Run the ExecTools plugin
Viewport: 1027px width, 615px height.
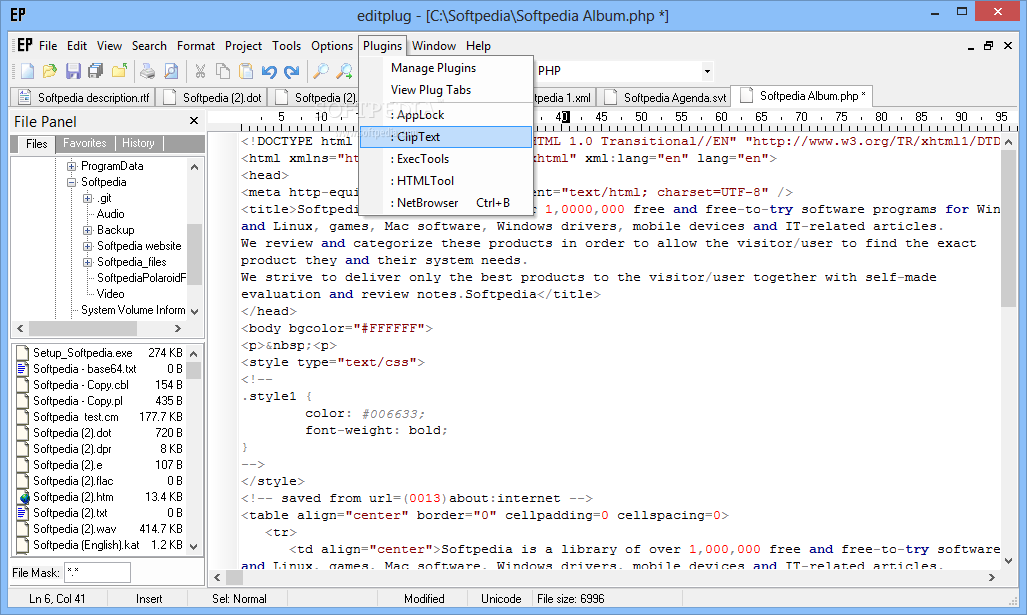pos(446,158)
